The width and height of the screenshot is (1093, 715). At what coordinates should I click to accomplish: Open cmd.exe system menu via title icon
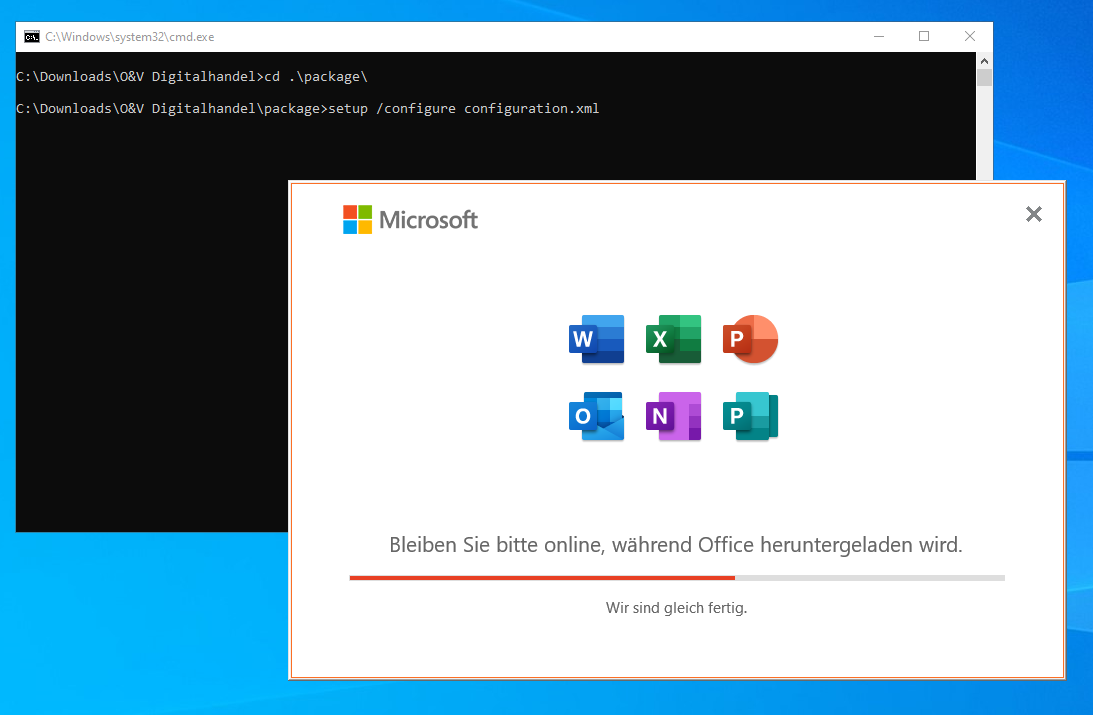[32, 37]
